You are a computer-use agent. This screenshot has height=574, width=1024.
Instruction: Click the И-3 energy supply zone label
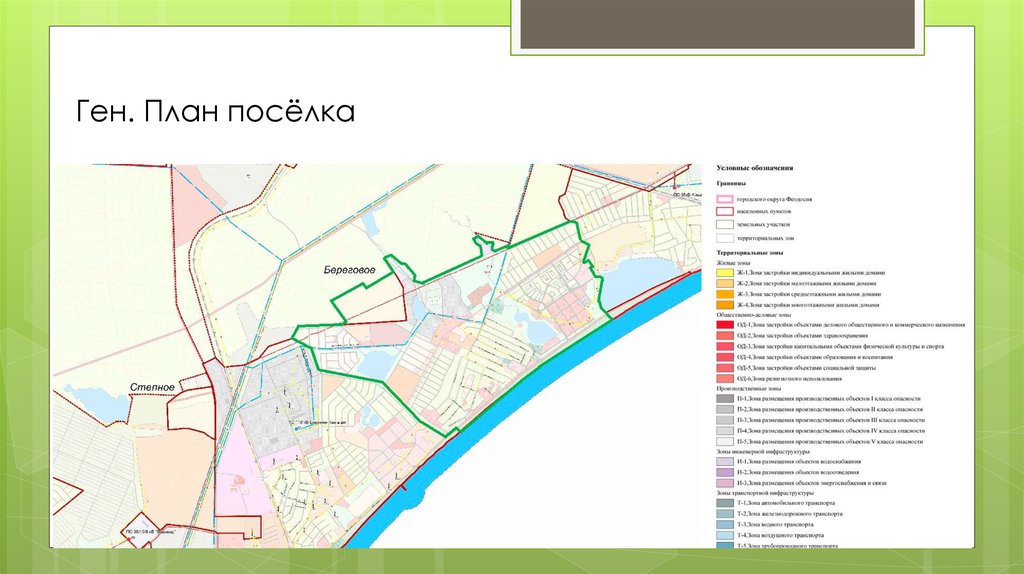[810, 482]
